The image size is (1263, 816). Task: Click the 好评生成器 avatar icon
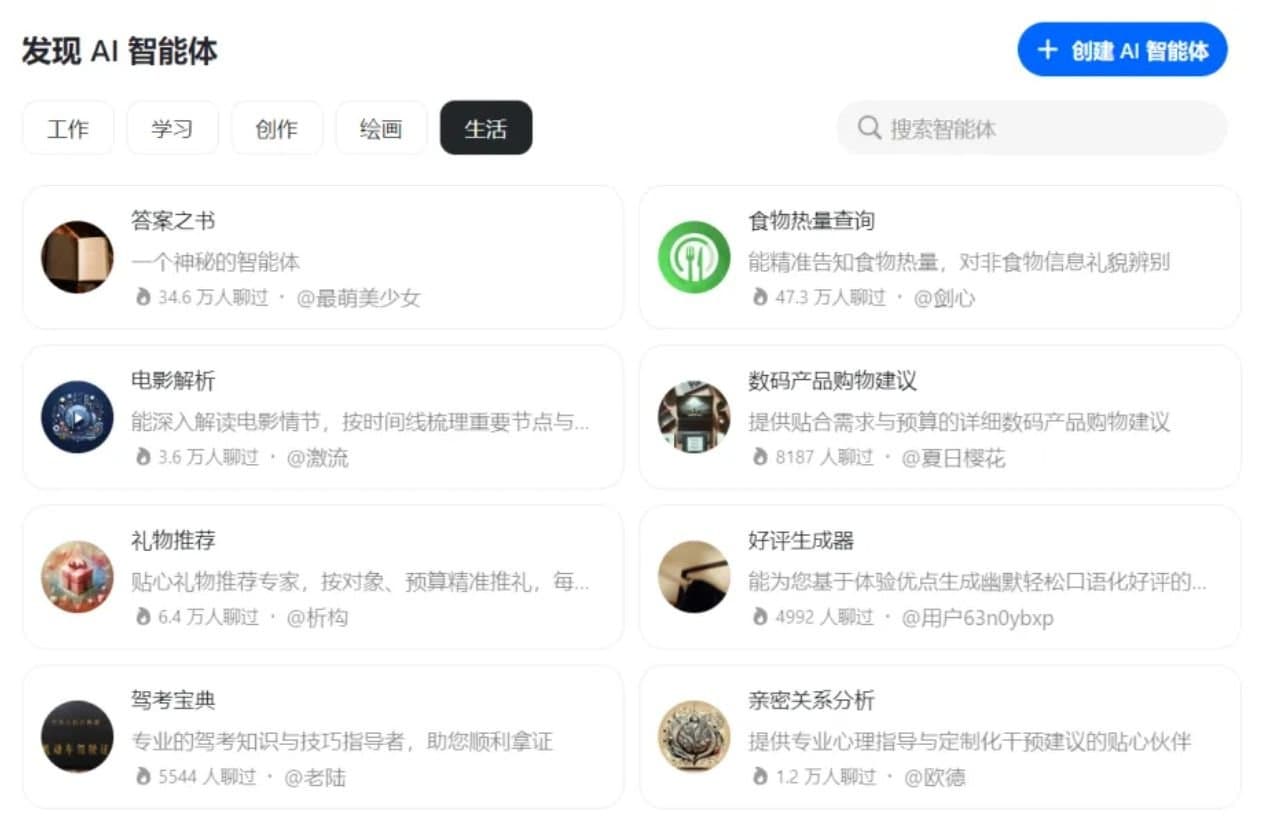pos(694,577)
